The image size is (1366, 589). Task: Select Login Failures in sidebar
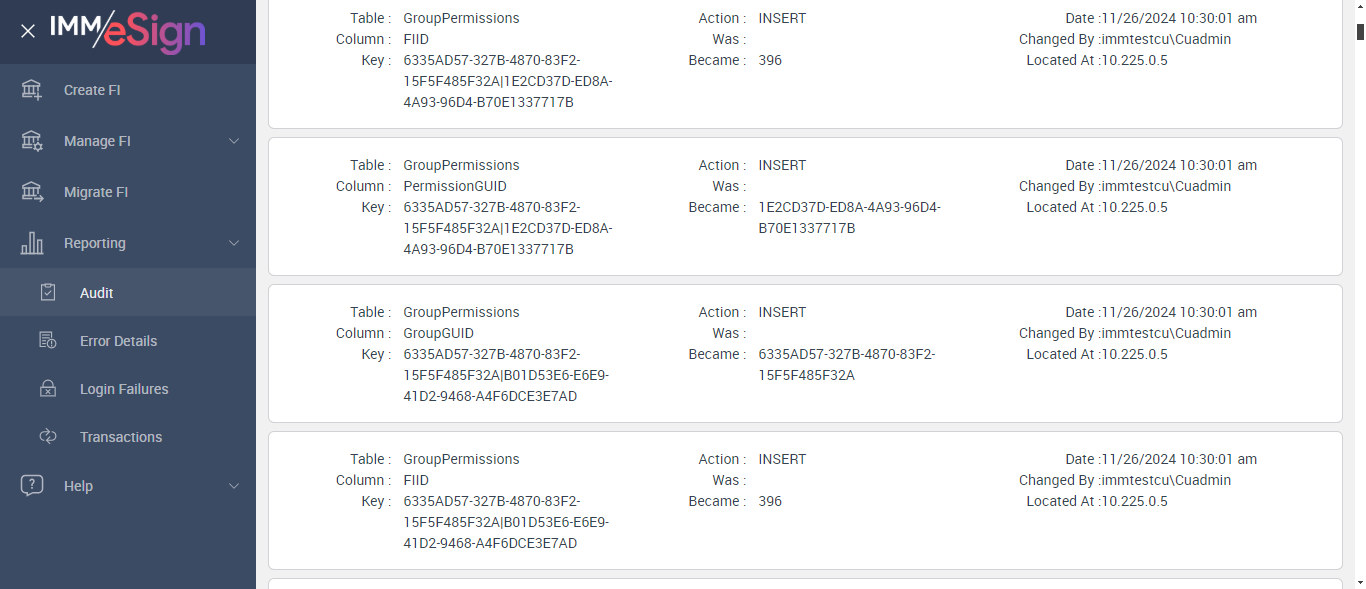pos(124,389)
